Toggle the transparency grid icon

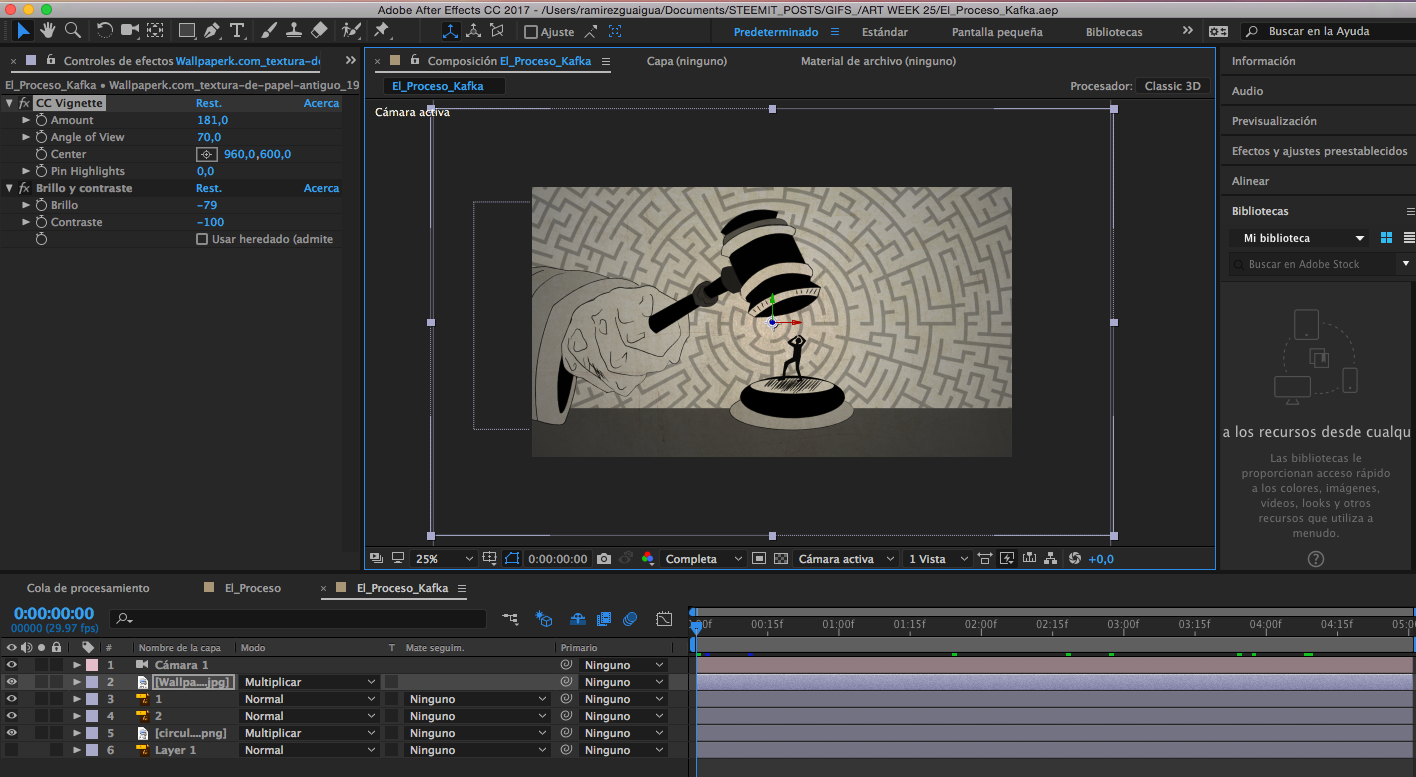click(x=781, y=559)
